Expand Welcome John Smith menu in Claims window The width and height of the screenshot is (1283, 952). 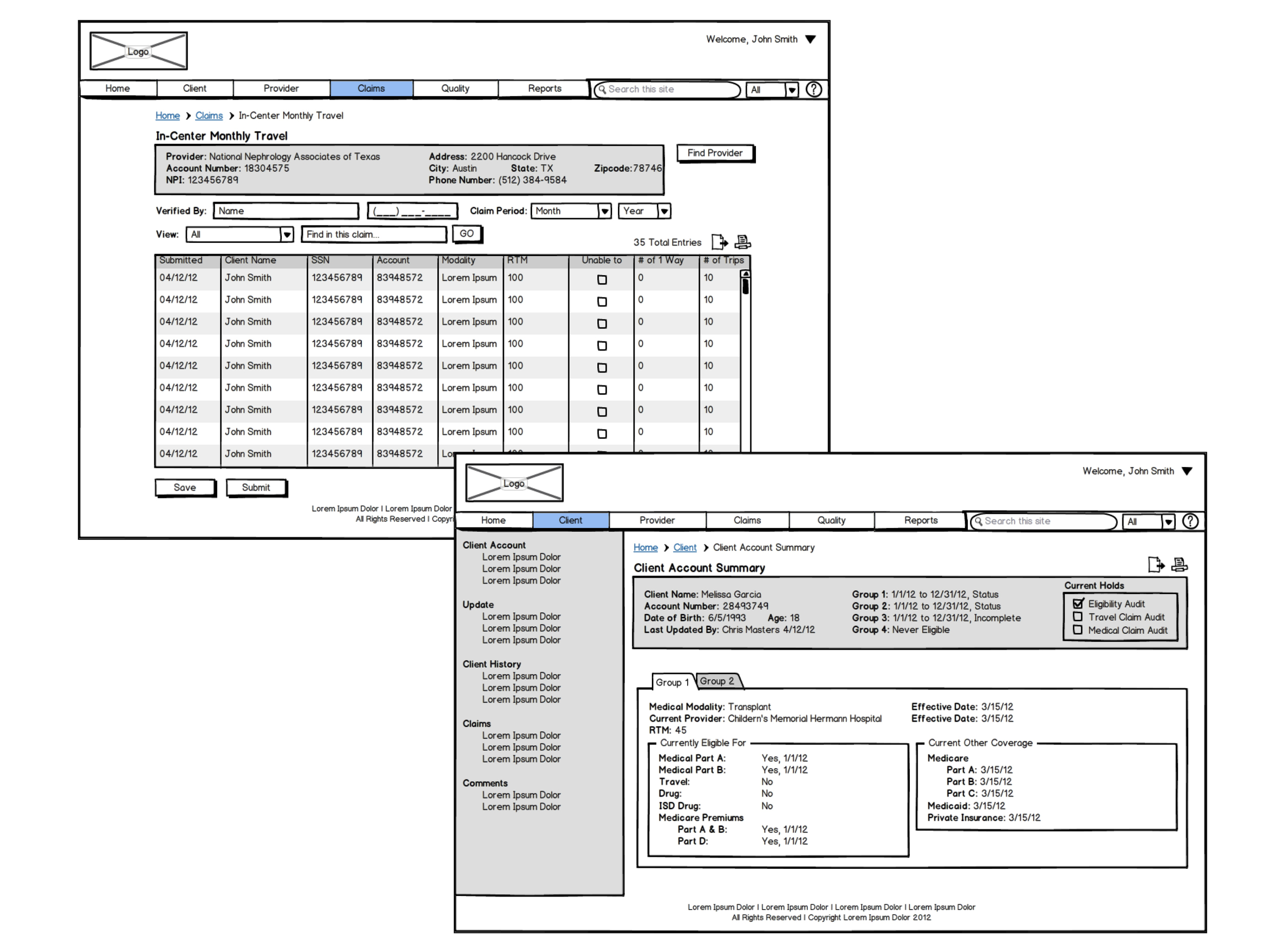point(810,39)
